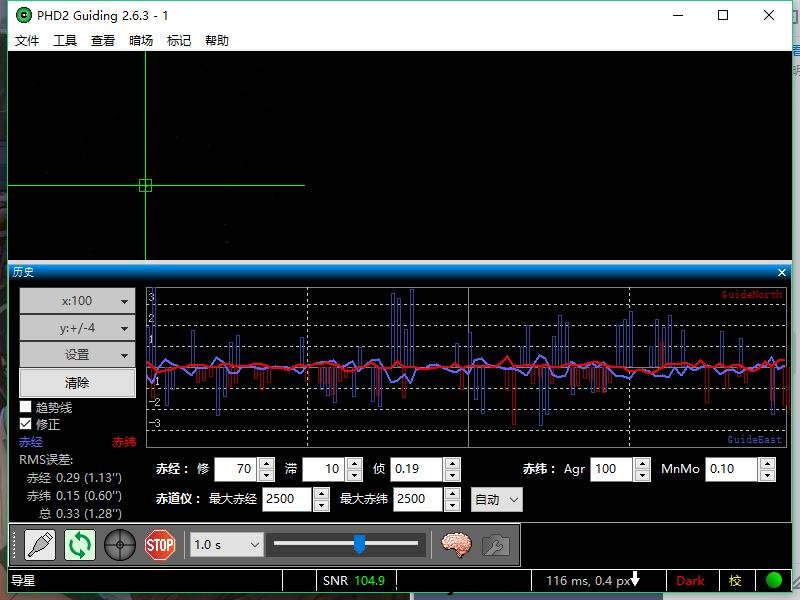Open the 暗场 menu
This screenshot has height=600, width=800.
[141, 40]
